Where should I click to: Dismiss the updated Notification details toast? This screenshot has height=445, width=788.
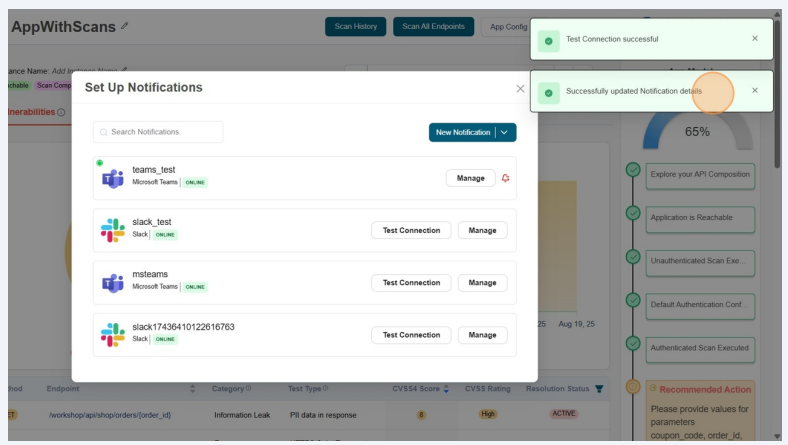(755, 91)
